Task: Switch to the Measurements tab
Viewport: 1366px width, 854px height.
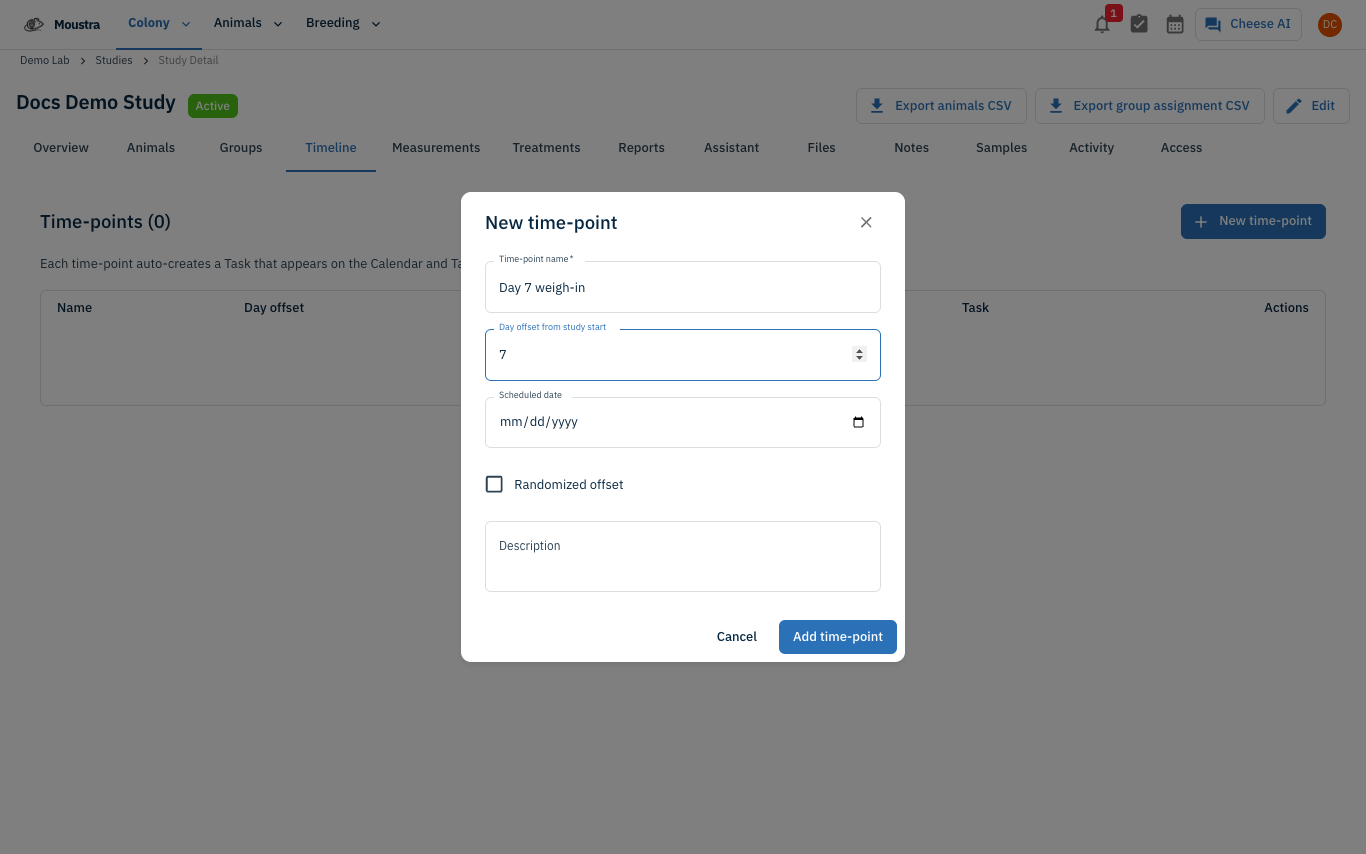Action: (436, 148)
